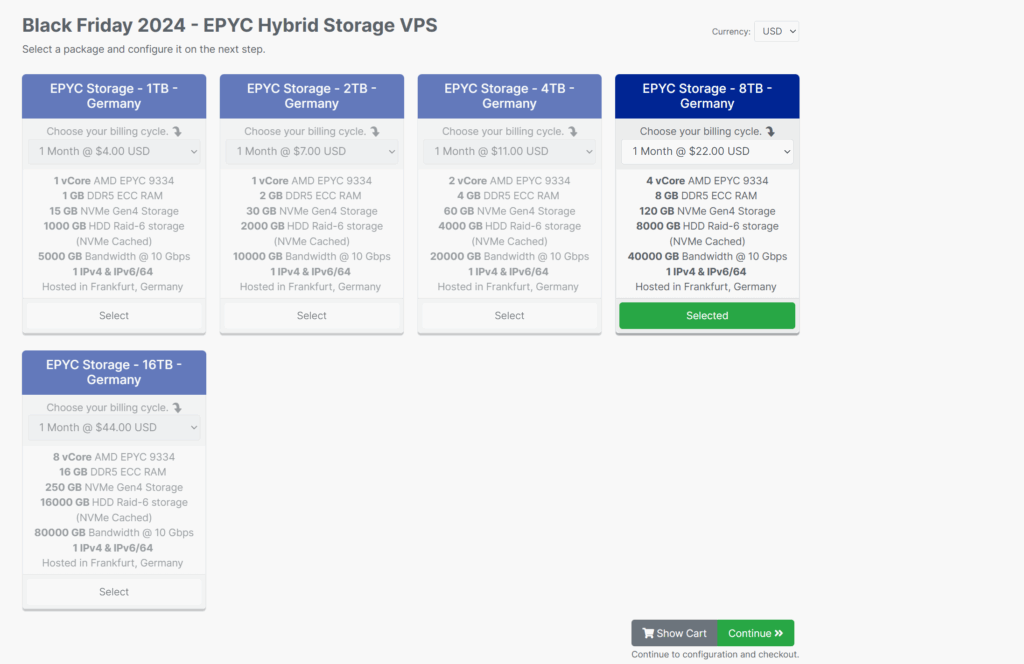The width and height of the screenshot is (1024, 664).
Task: Click the arrow icon beside 16TB billing cycle text
Action: coord(177,407)
